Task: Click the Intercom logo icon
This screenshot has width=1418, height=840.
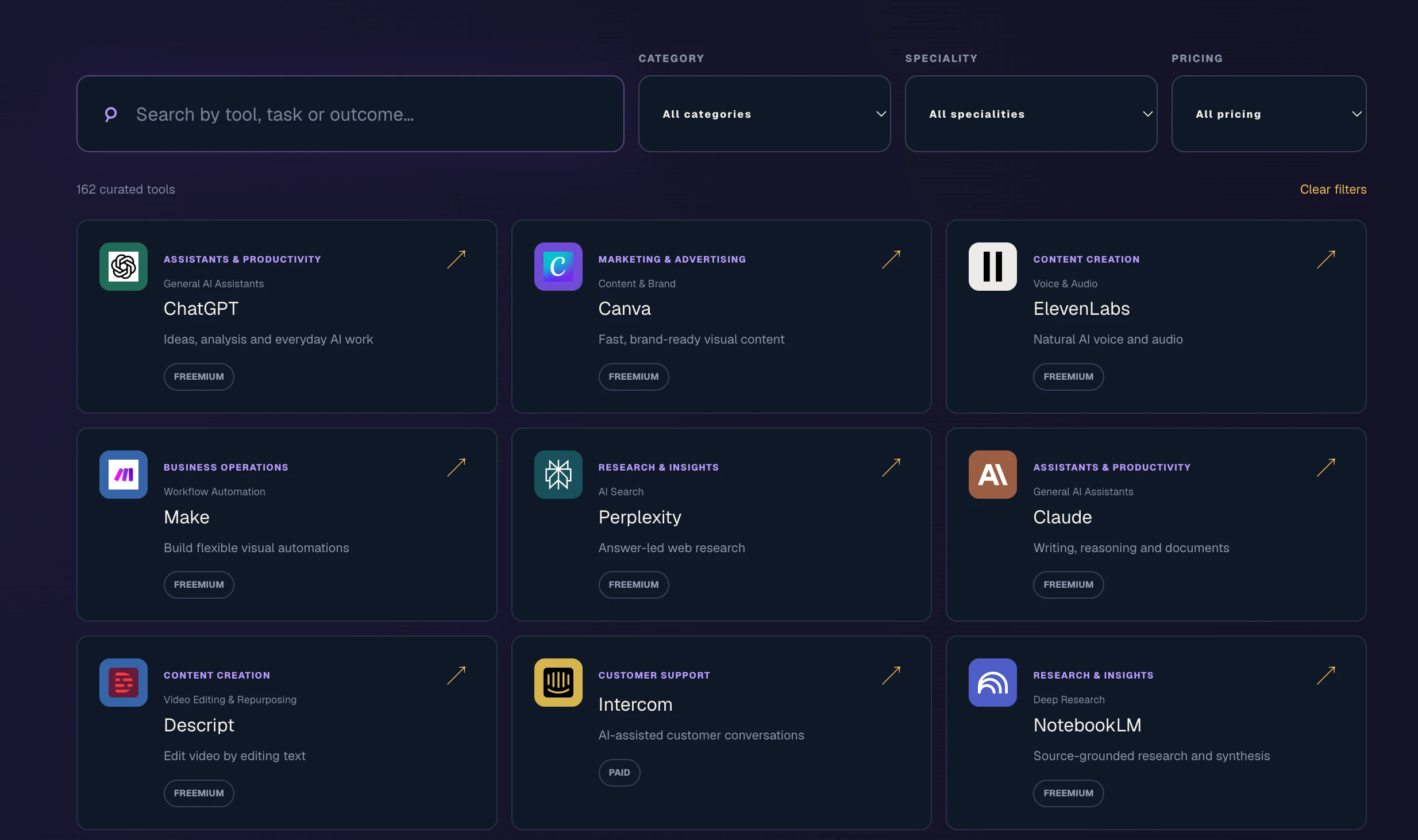Action: [558, 683]
